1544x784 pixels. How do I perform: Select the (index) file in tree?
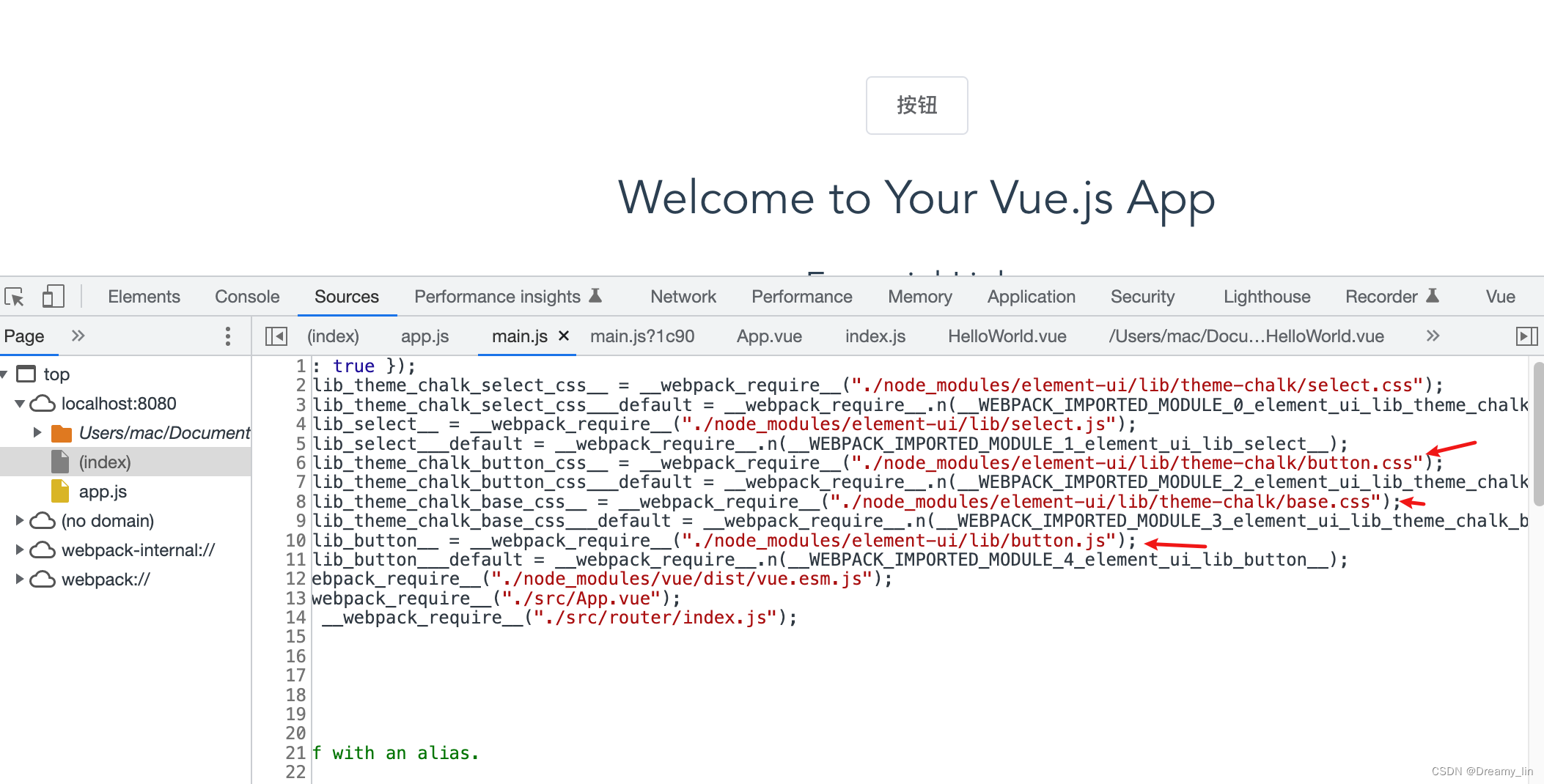click(x=105, y=462)
